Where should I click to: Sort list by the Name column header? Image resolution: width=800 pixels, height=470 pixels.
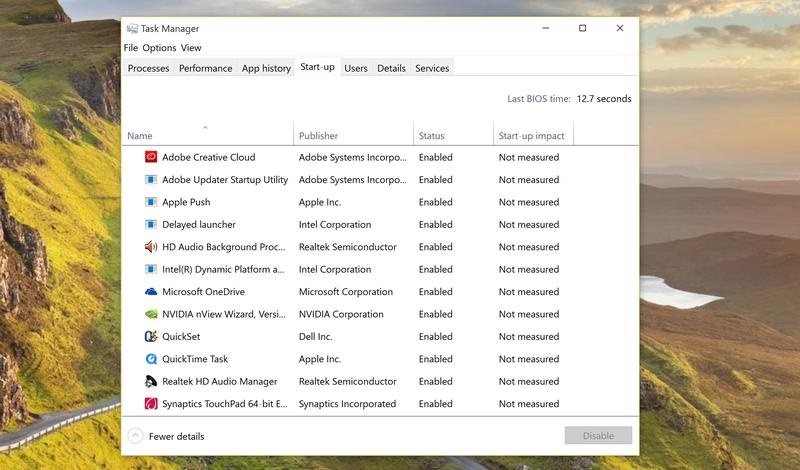pyautogui.click(x=140, y=136)
